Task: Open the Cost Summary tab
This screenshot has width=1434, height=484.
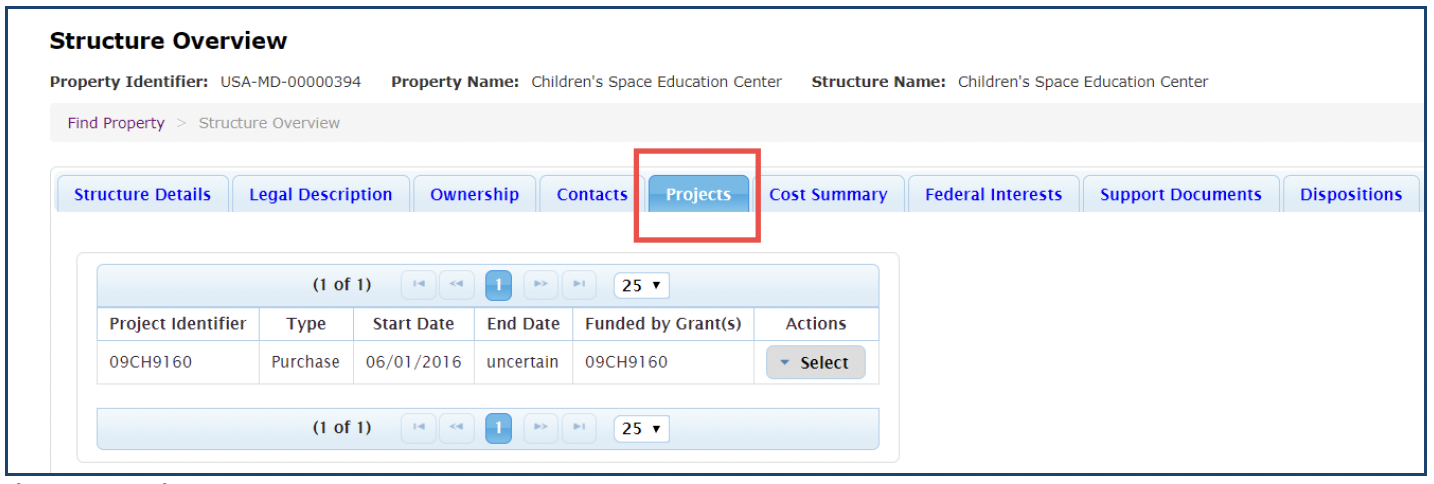Action: pyautogui.click(x=828, y=195)
